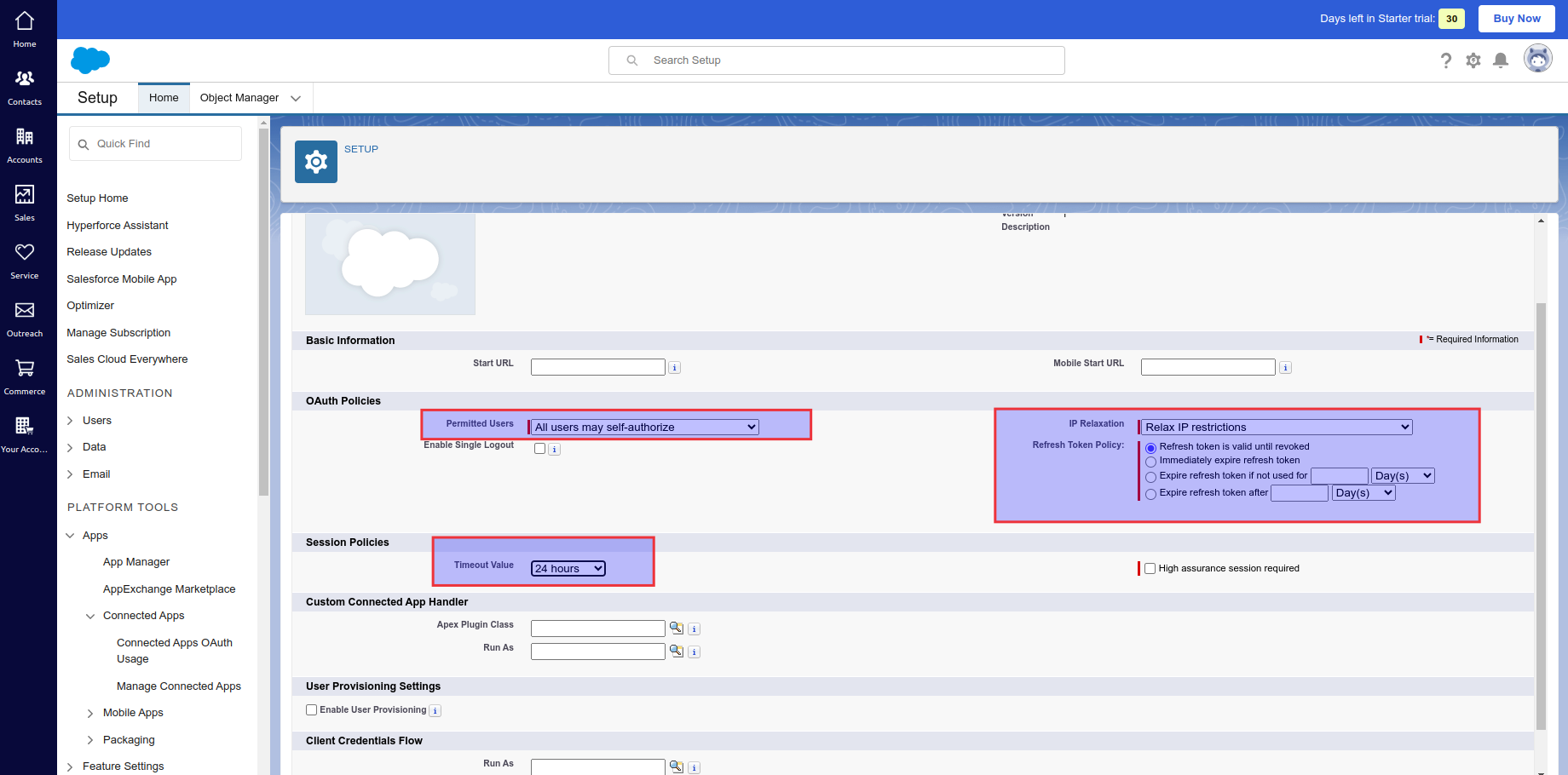Expand the Email tree node
The width and height of the screenshot is (1568, 775).
coord(70,474)
